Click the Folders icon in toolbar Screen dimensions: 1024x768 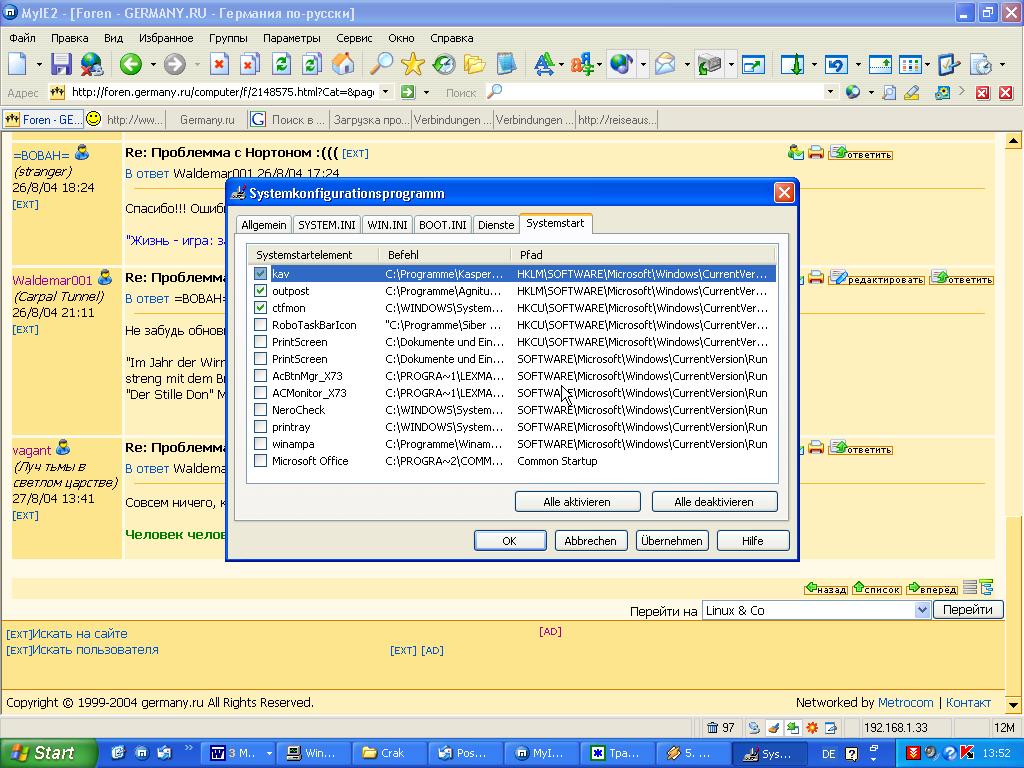(x=475, y=64)
